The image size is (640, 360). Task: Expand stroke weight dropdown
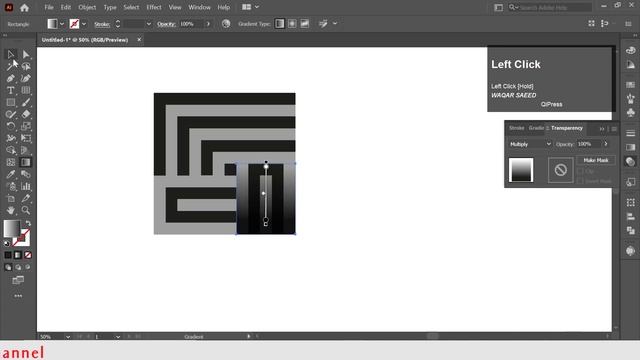[x=149, y=24]
